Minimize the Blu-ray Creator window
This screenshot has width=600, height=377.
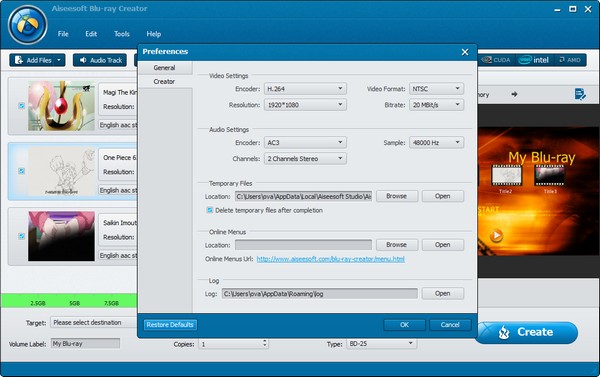[x=557, y=9]
